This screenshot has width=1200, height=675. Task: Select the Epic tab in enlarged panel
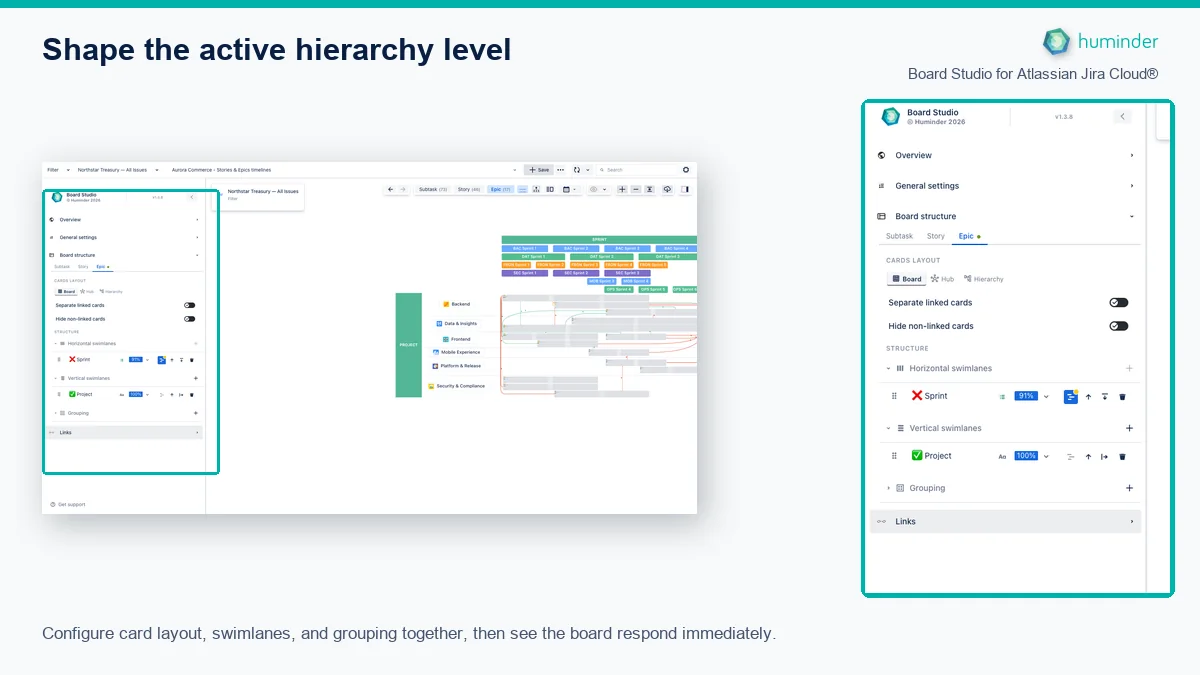pos(968,236)
